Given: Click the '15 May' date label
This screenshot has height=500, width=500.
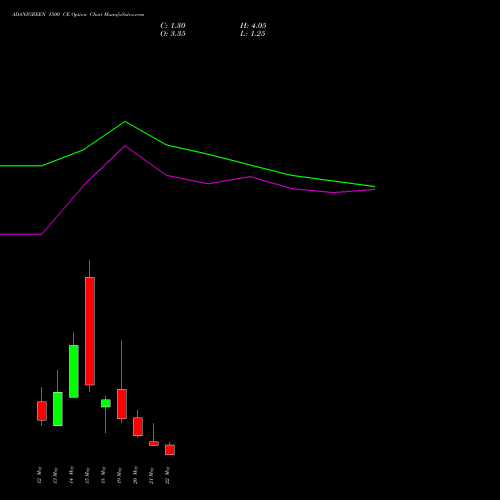Looking at the screenshot, I should [87, 475].
